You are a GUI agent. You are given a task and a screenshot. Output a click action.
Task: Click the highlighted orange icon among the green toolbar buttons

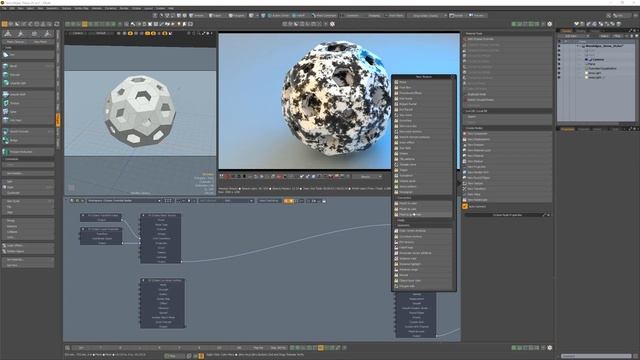tap(84, 24)
